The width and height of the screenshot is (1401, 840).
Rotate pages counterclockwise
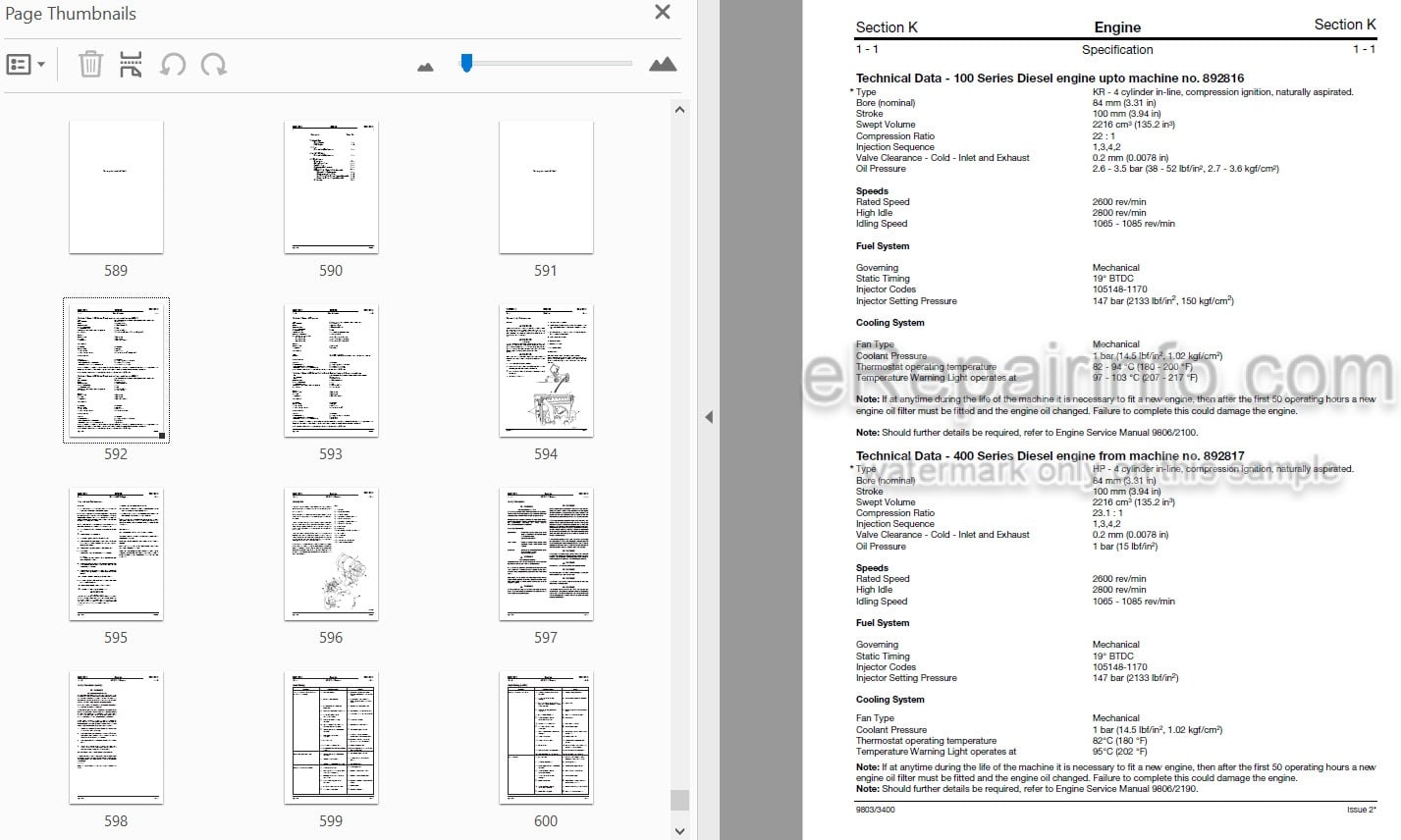click(x=173, y=65)
